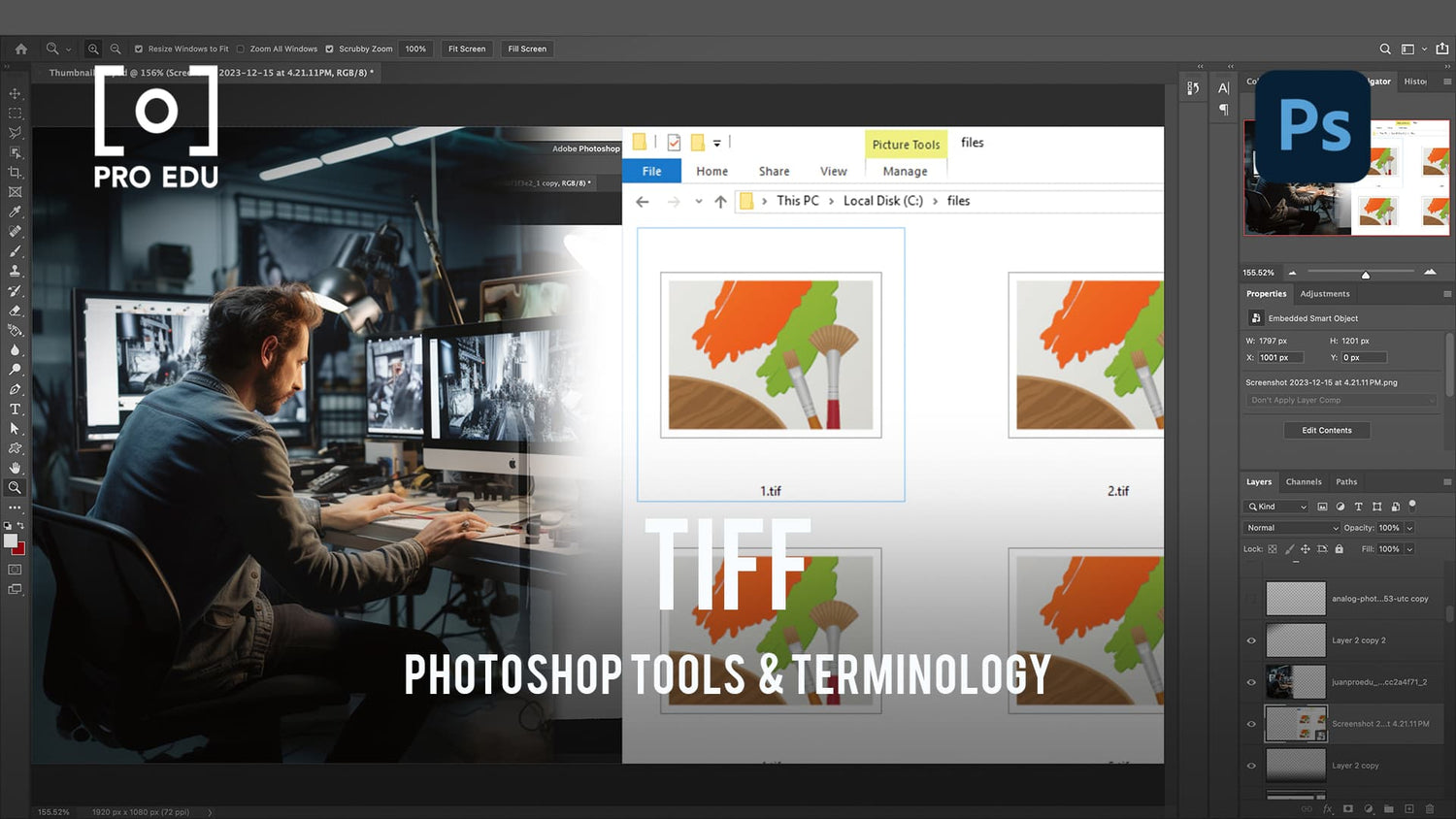The image size is (1456, 819).
Task: Select the Clone Stamp tool
Action: pos(15,270)
